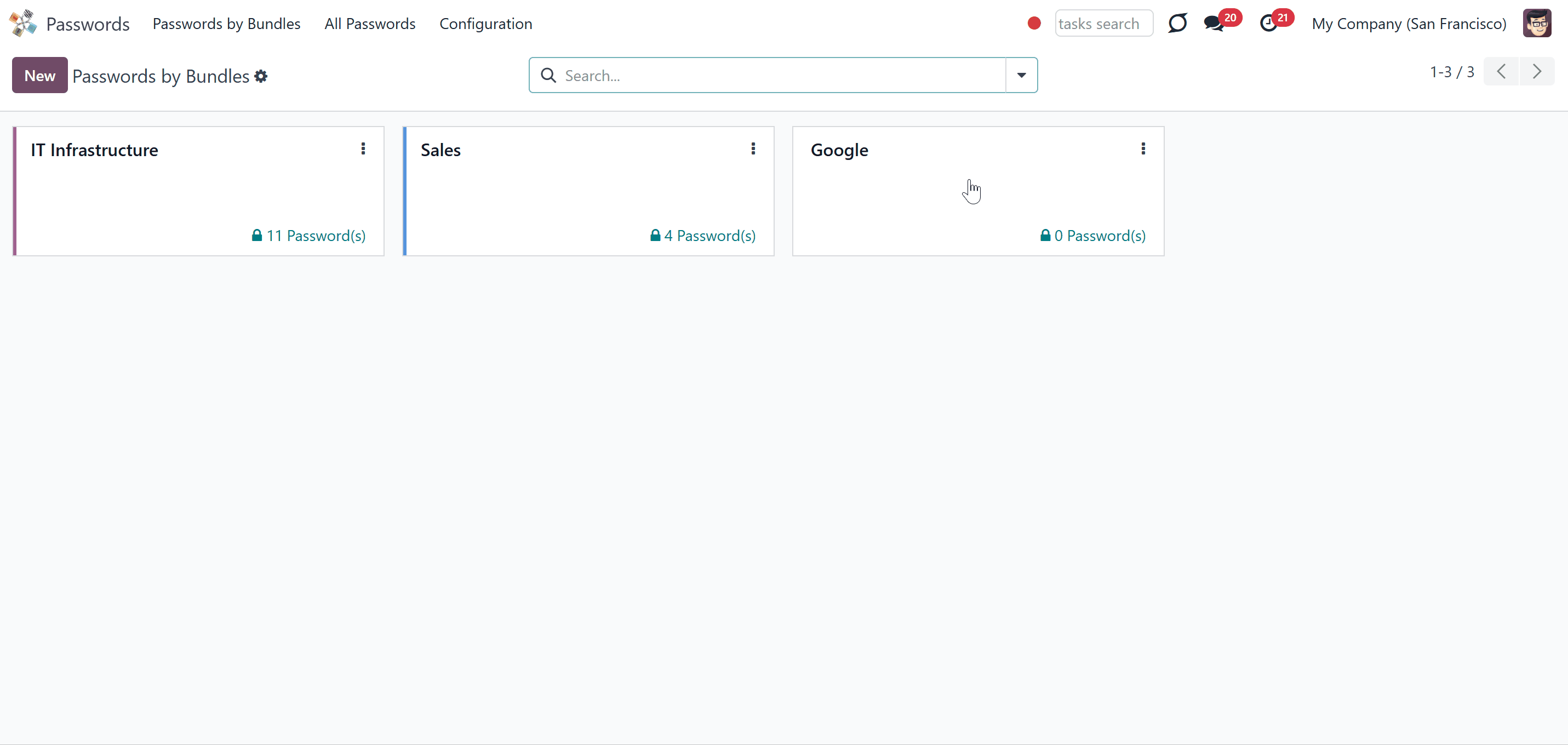This screenshot has height=745, width=1568.
Task: Create a new bundle with New button
Action: [39, 76]
